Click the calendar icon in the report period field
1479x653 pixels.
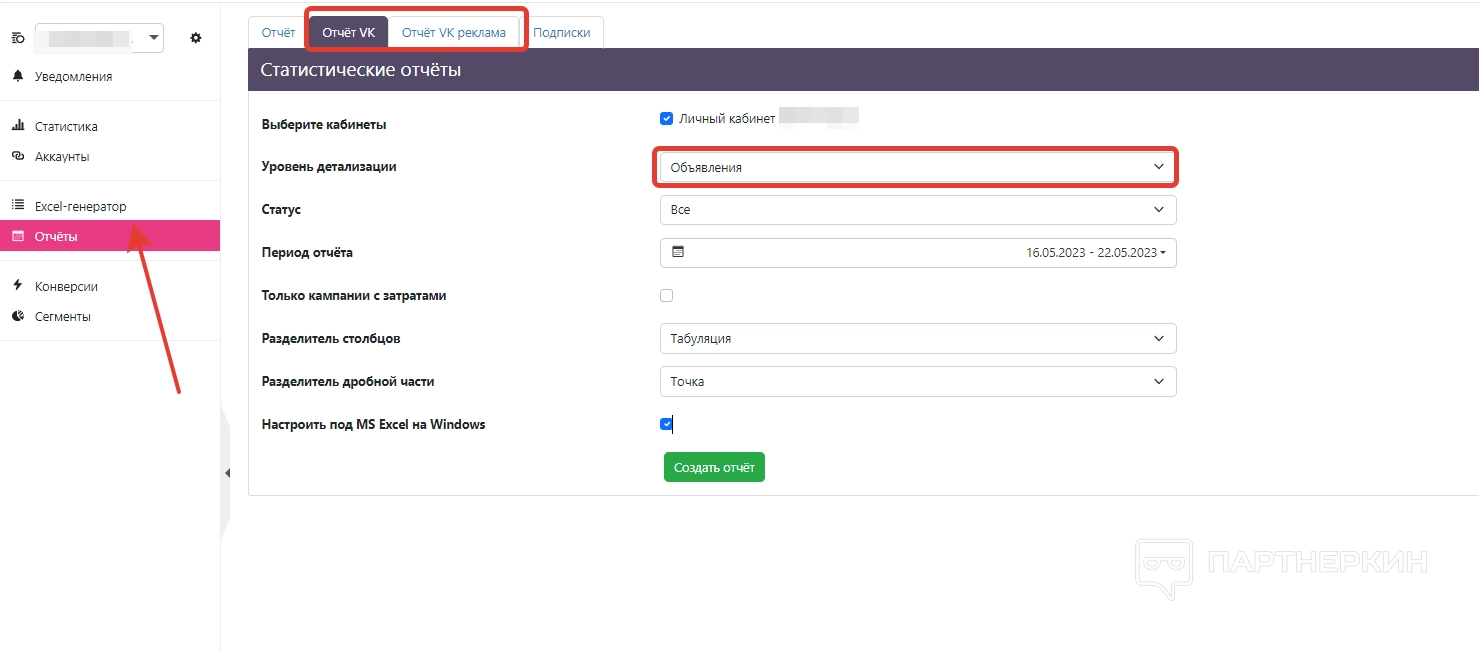[x=678, y=252]
